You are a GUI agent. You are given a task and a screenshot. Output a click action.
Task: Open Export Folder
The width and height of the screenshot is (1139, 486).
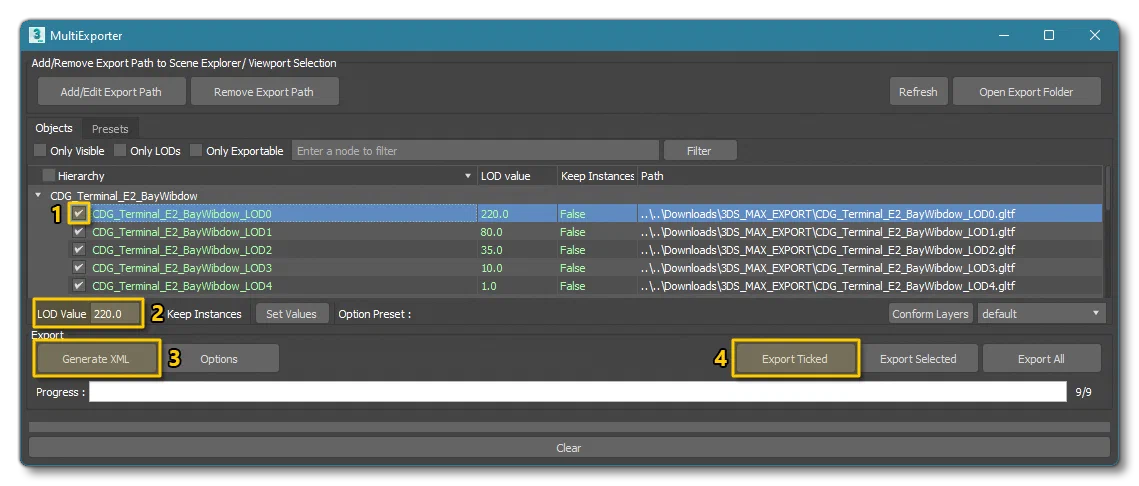[x=1026, y=92]
